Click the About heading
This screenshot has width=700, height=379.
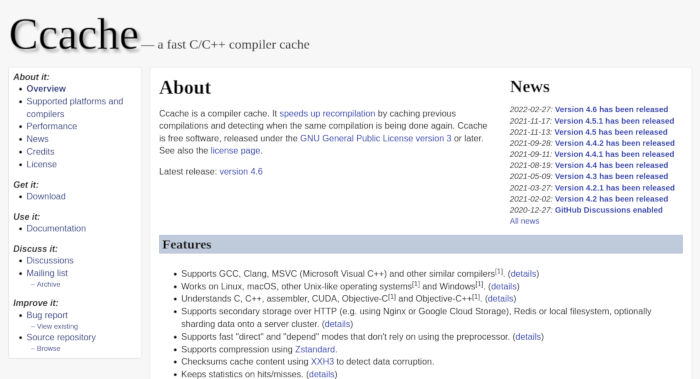tap(185, 88)
